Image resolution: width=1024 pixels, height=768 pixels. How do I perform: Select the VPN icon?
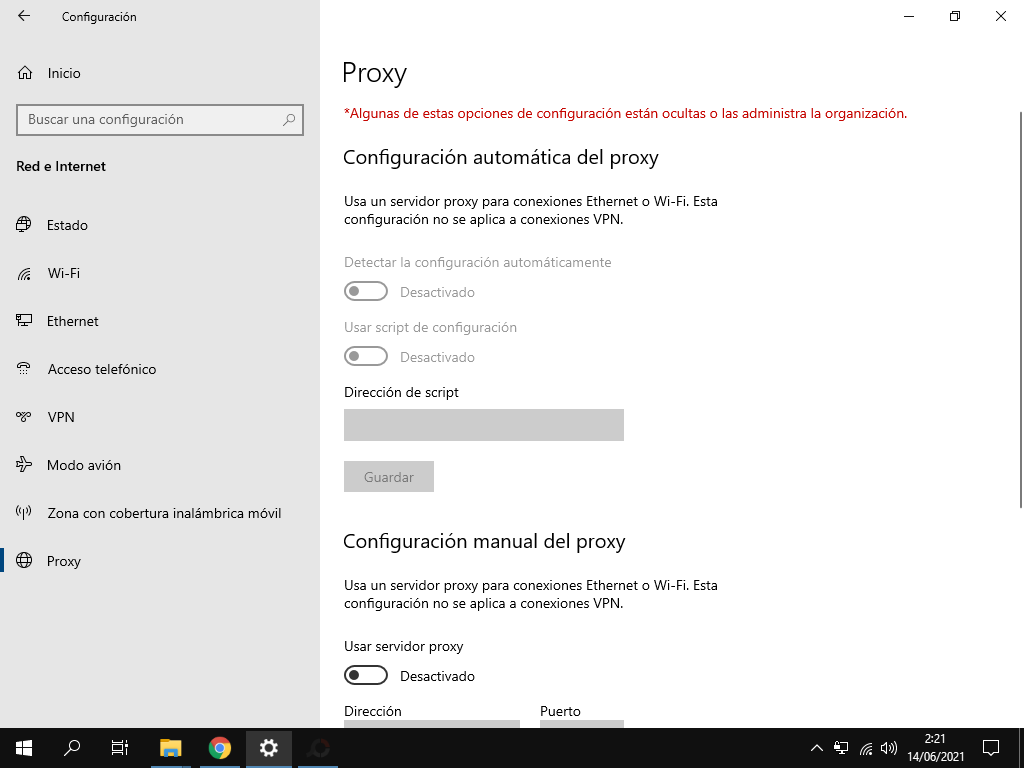[24, 417]
